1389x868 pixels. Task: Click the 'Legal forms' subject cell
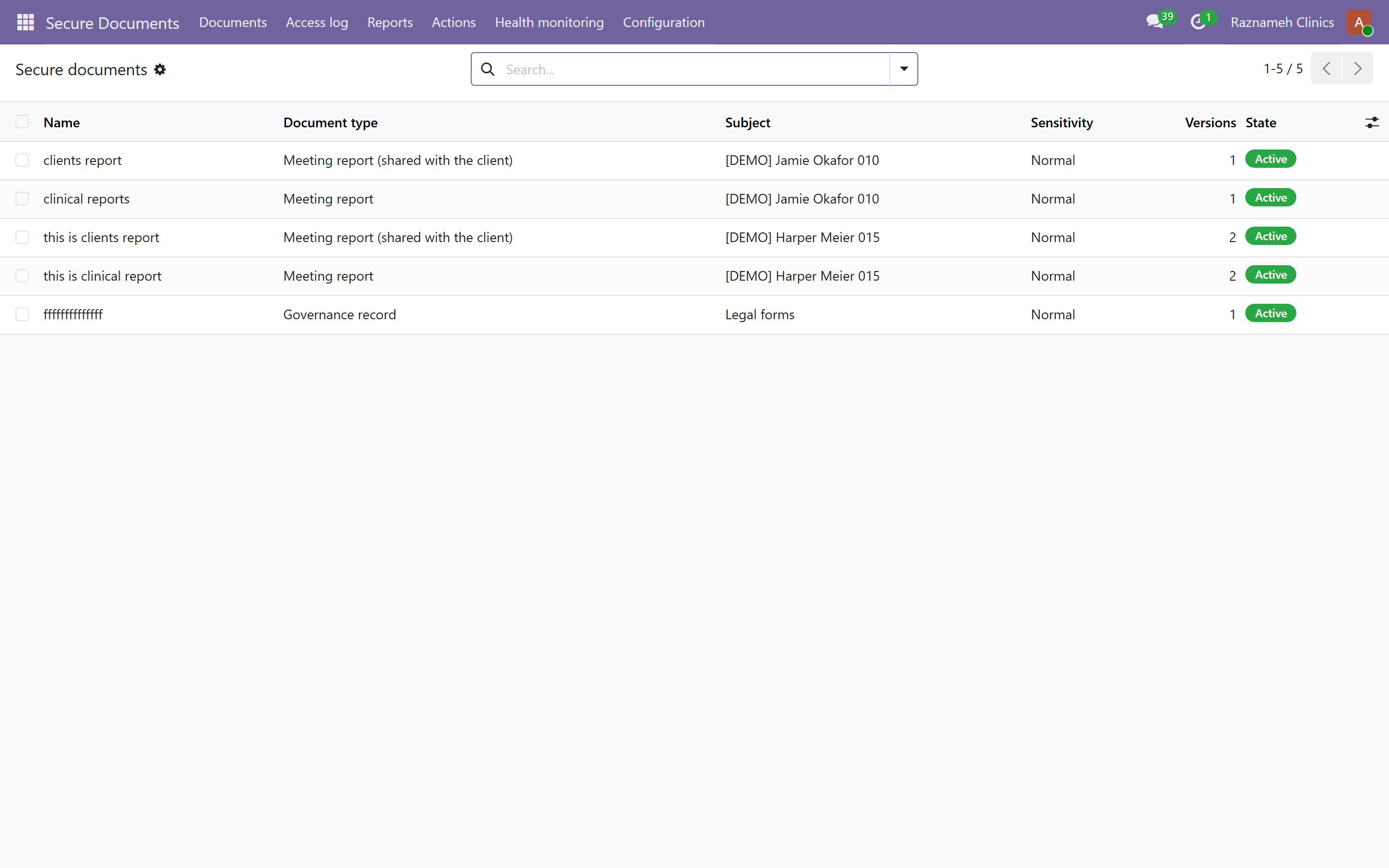[760, 314]
